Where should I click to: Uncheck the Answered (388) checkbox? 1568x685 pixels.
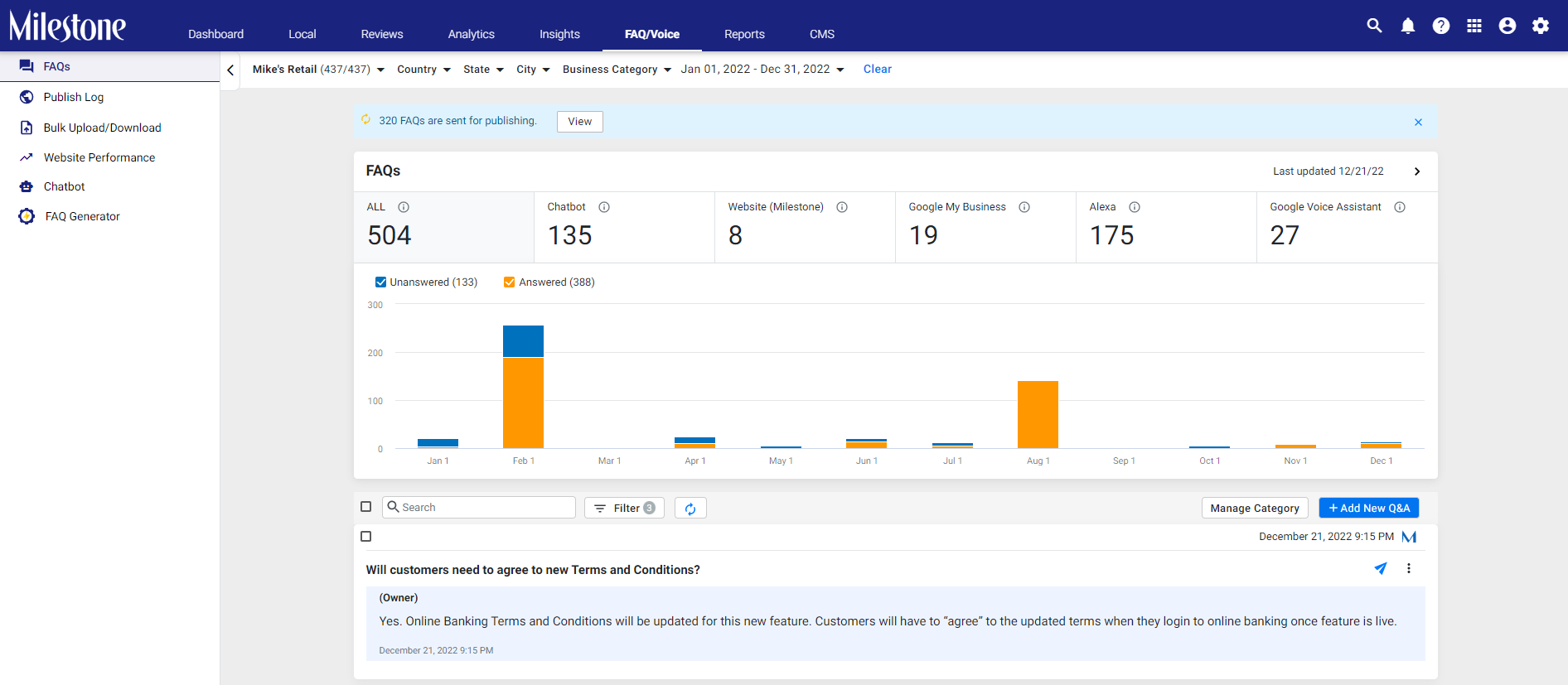509,282
